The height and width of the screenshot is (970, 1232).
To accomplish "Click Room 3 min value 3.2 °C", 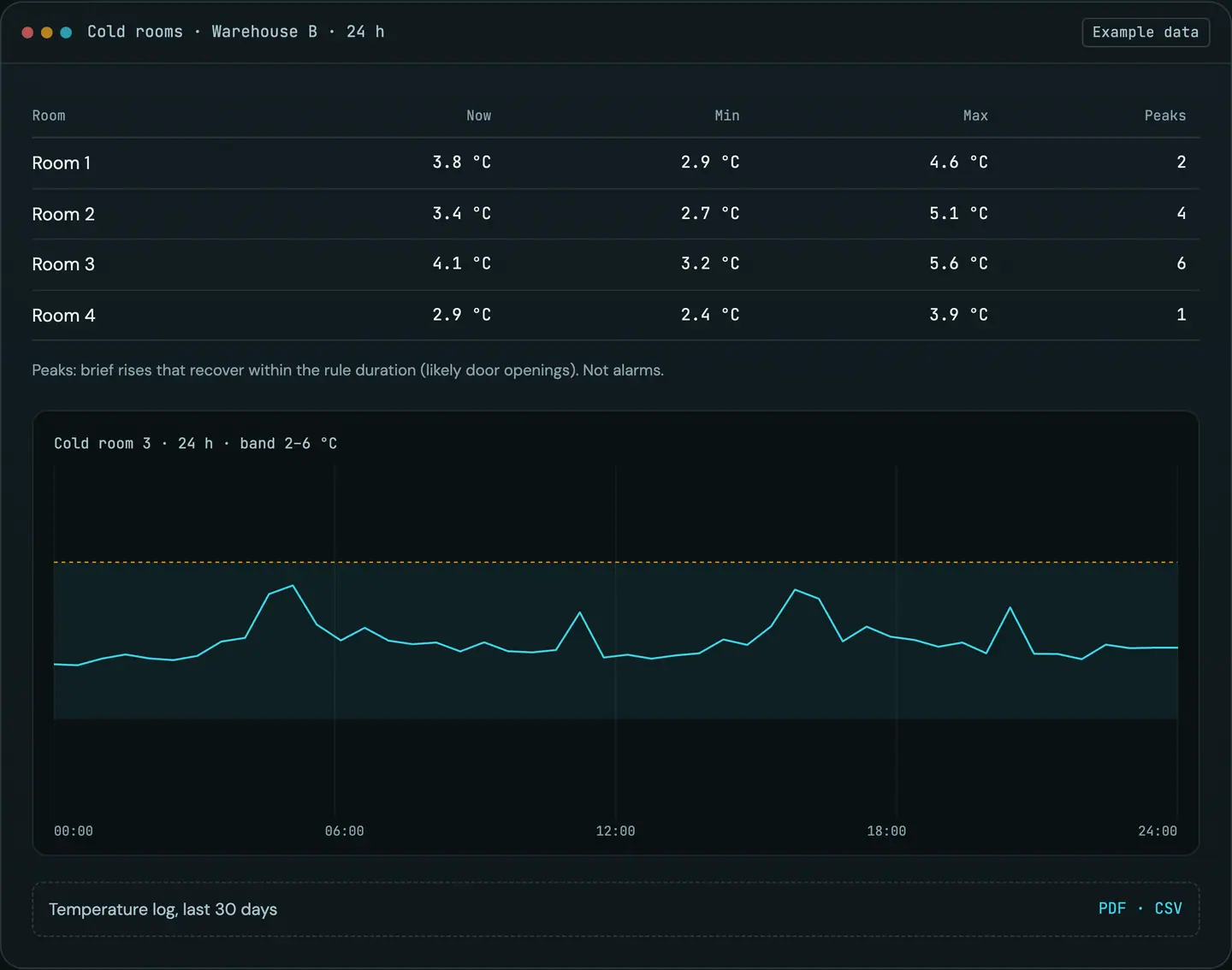I will pos(710,263).
